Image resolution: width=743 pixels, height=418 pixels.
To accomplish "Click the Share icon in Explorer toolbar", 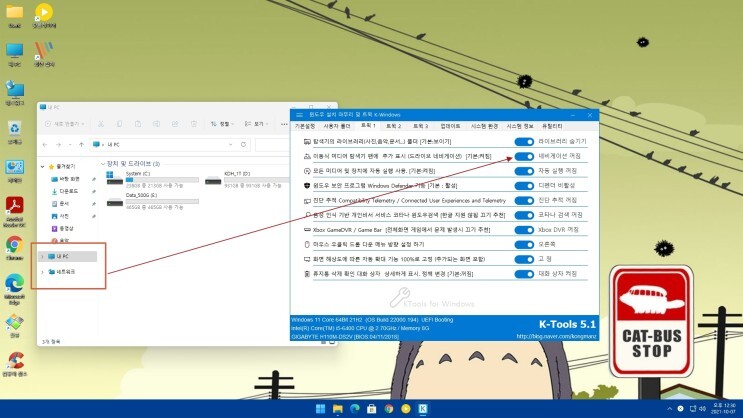I will (x=175, y=124).
